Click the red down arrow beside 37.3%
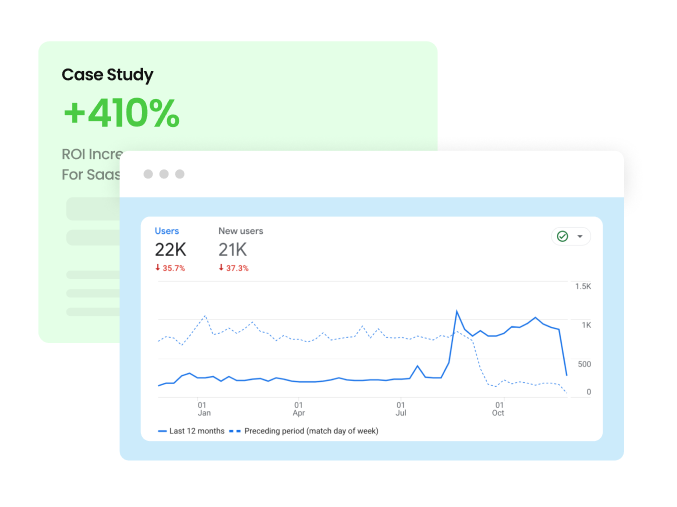The height and width of the screenshot is (507, 677). (x=222, y=268)
